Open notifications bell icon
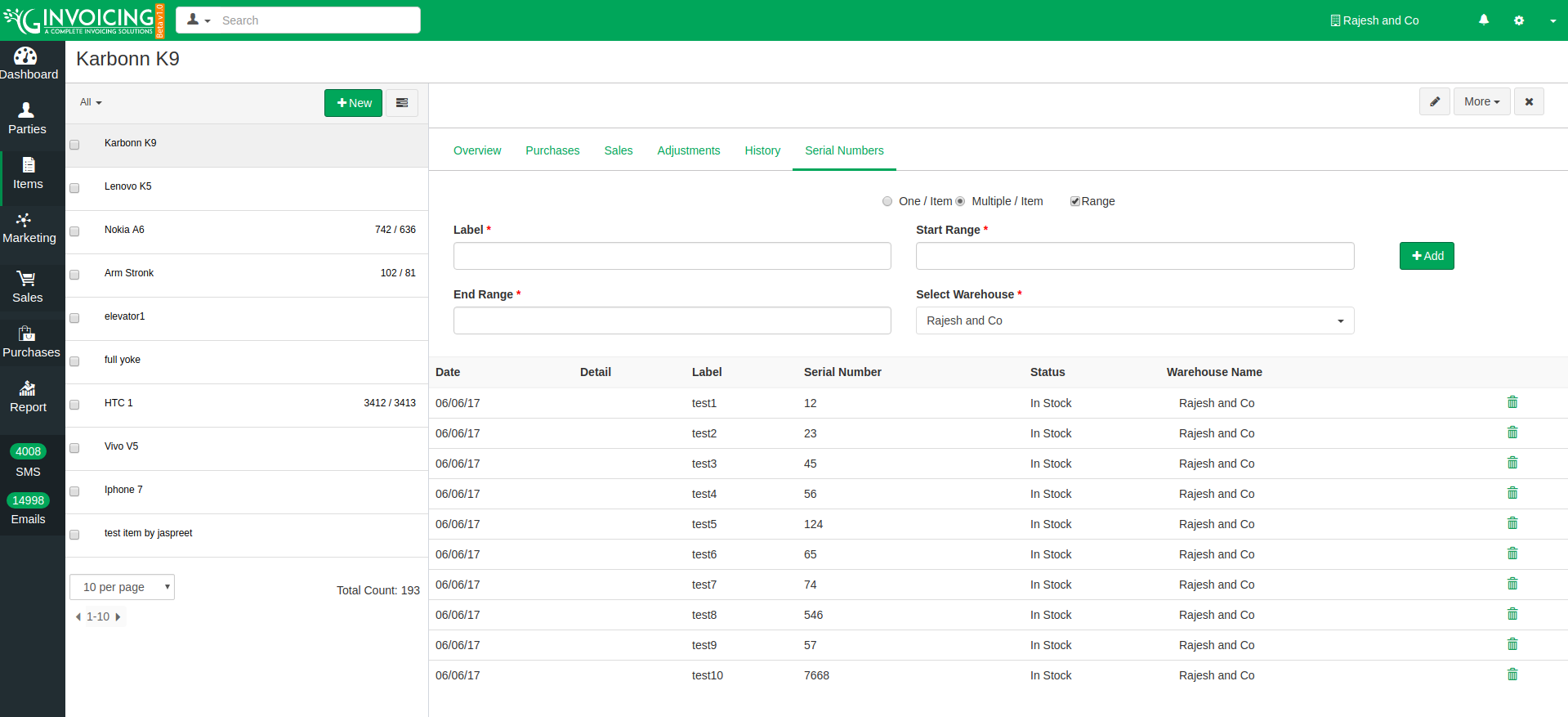Image resolution: width=1568 pixels, height=717 pixels. click(1484, 20)
